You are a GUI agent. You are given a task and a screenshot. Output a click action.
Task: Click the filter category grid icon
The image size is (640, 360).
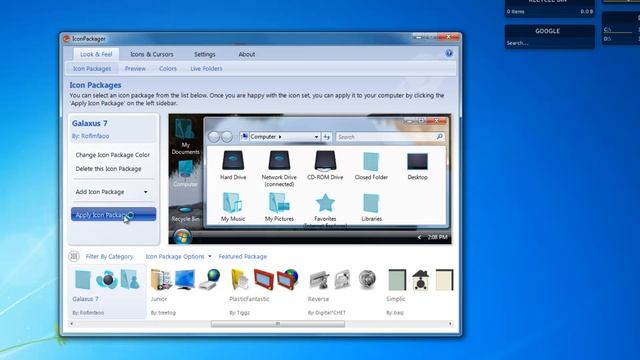(74, 256)
